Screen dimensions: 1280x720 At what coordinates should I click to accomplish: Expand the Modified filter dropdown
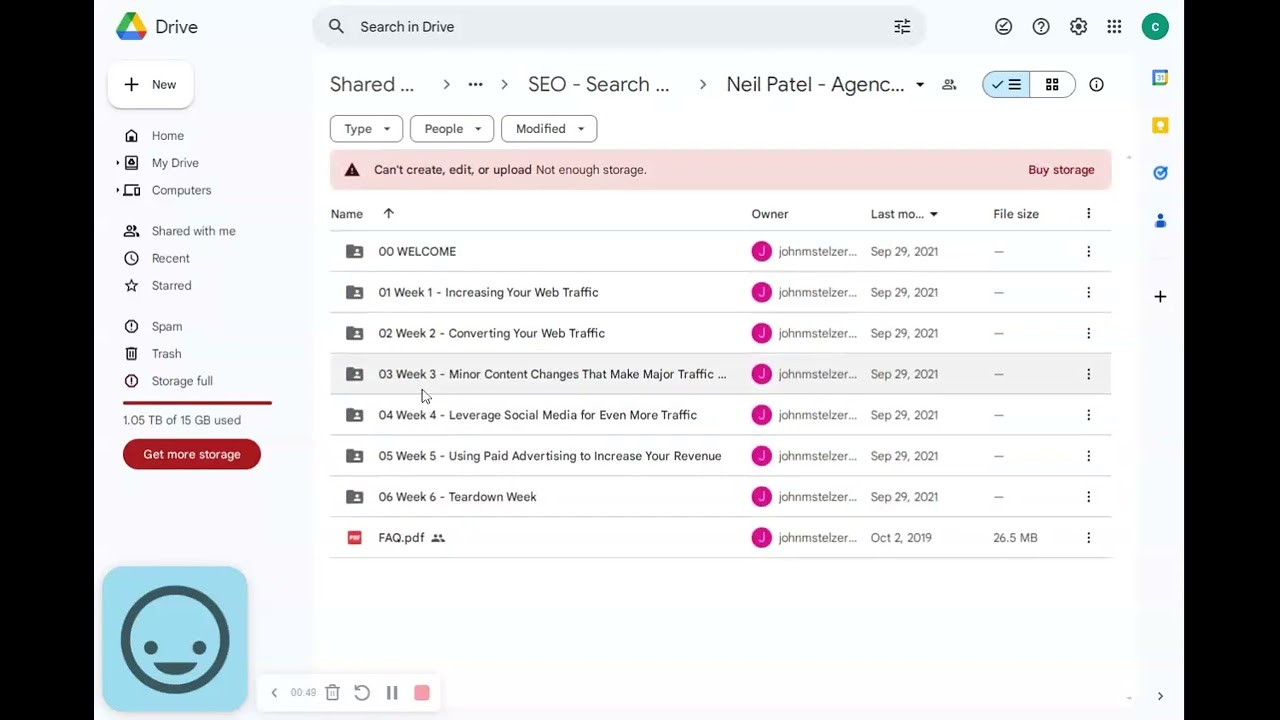pos(549,129)
